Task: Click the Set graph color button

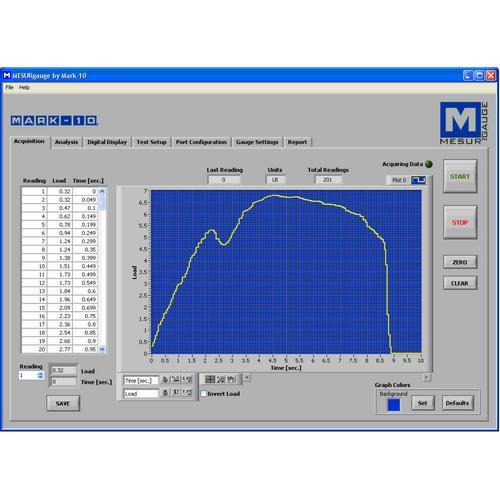Action: pyautogui.click(x=423, y=403)
